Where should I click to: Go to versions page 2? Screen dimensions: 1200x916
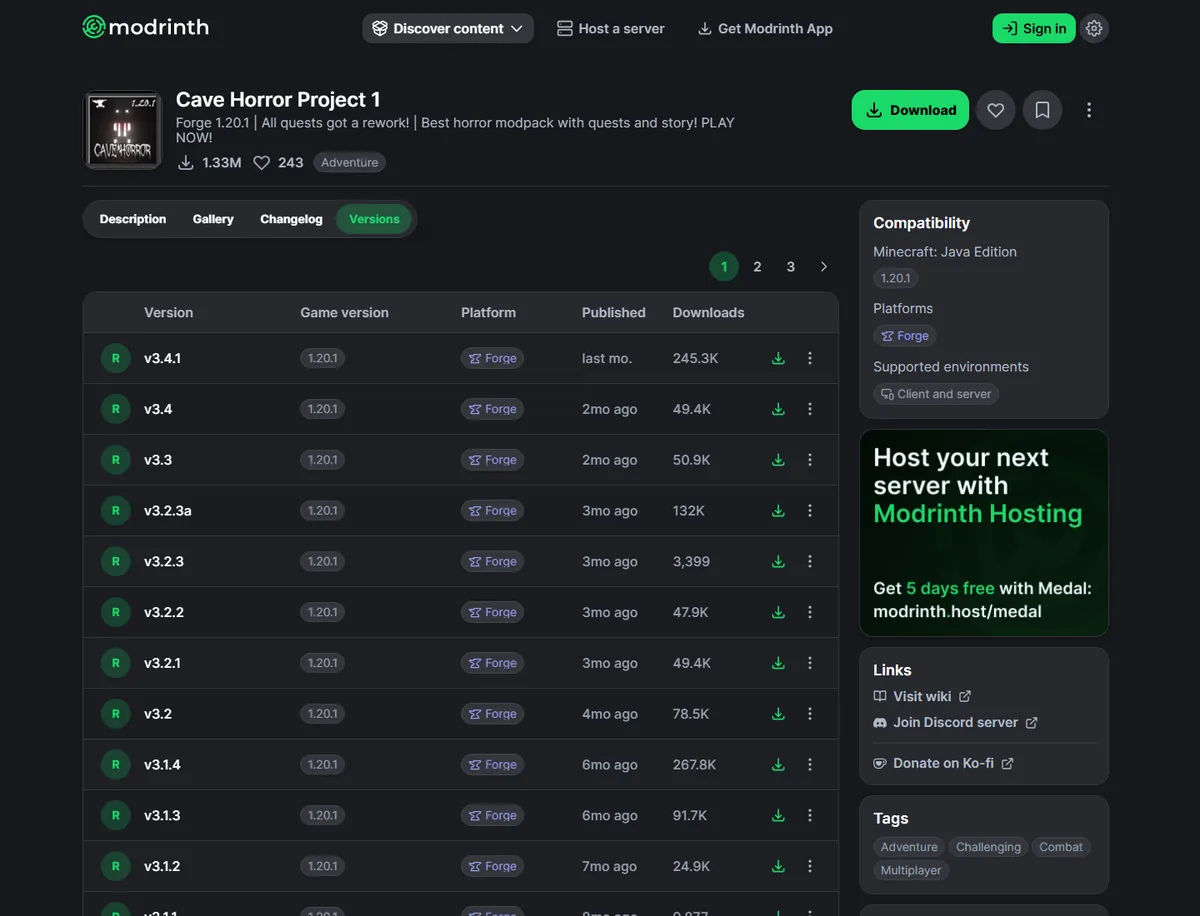coord(757,266)
